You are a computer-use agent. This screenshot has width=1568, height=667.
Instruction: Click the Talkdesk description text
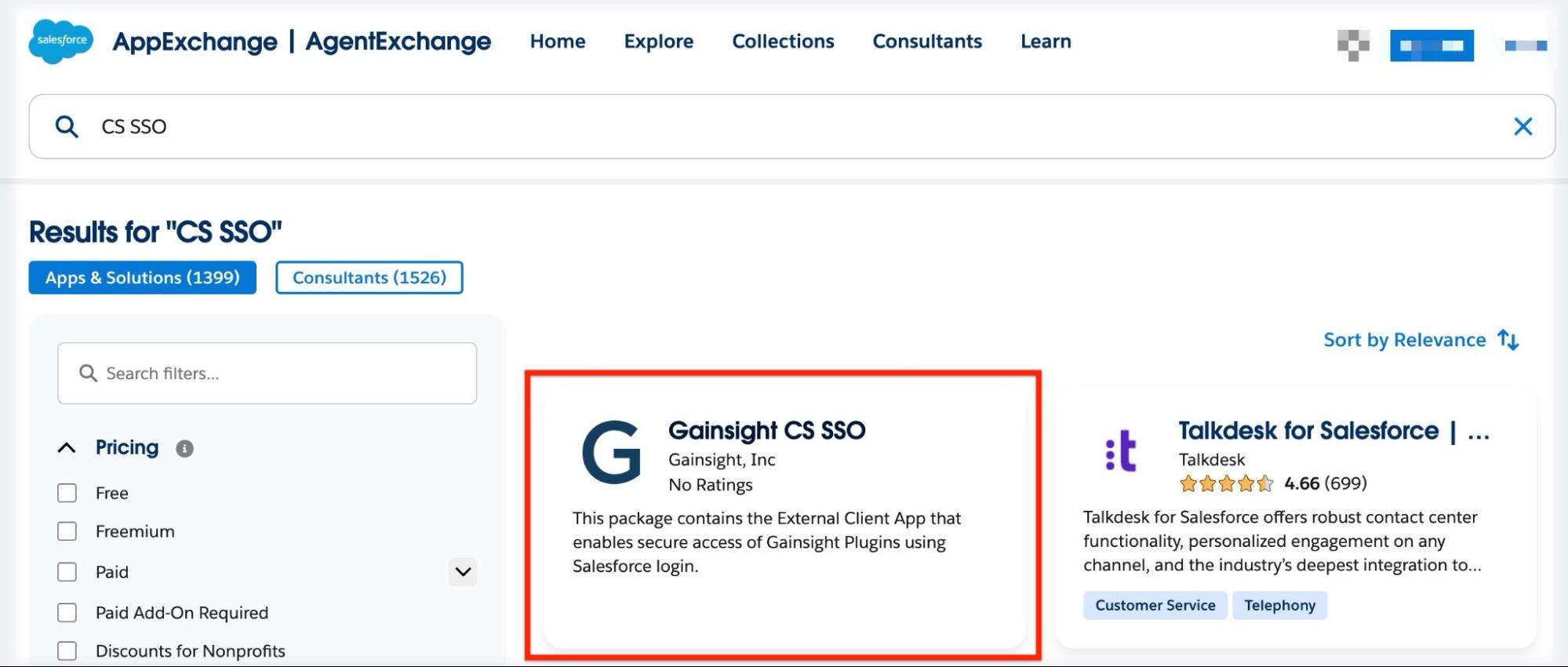tap(1282, 541)
